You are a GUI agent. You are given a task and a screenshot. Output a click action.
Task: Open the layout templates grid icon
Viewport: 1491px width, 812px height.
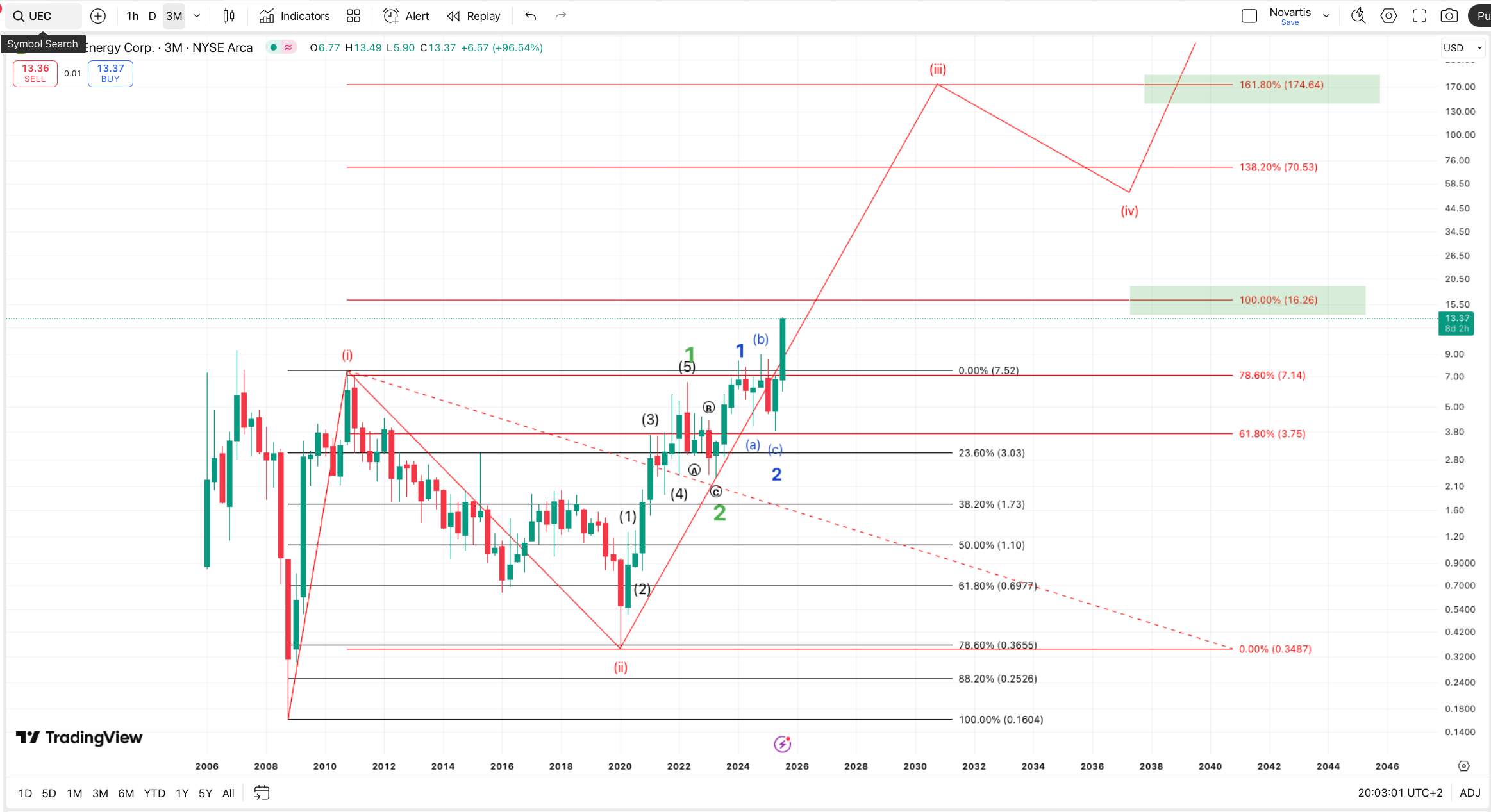(353, 16)
